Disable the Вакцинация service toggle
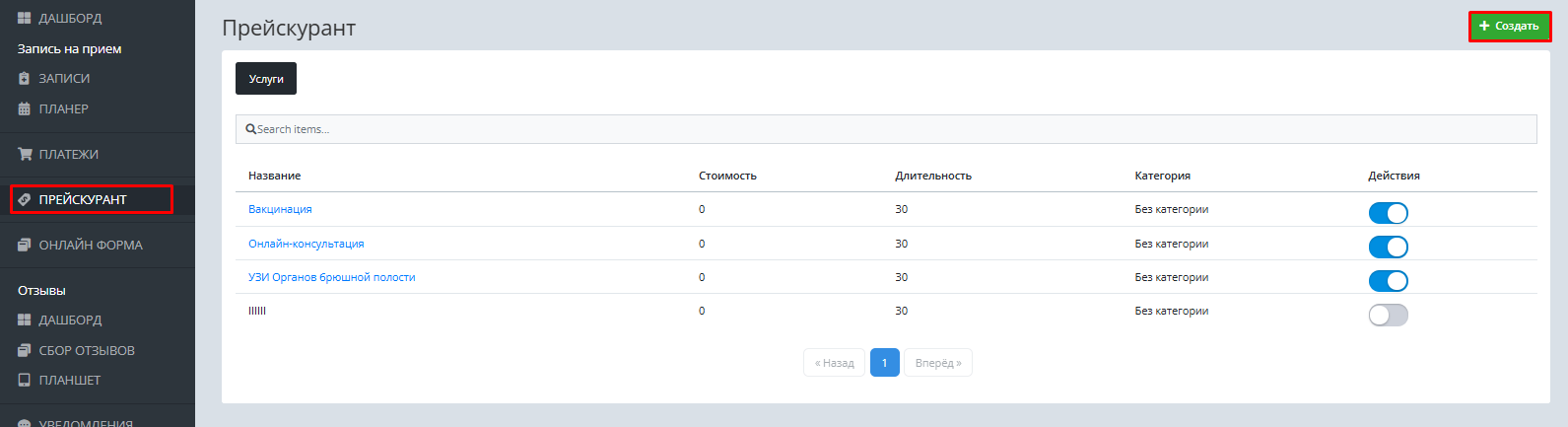 point(1388,213)
